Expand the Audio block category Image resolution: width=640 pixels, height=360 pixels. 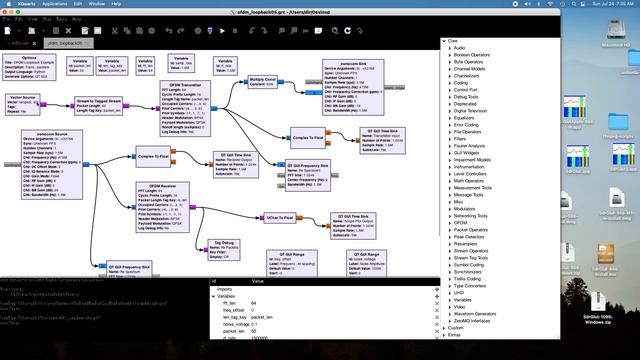(450, 48)
